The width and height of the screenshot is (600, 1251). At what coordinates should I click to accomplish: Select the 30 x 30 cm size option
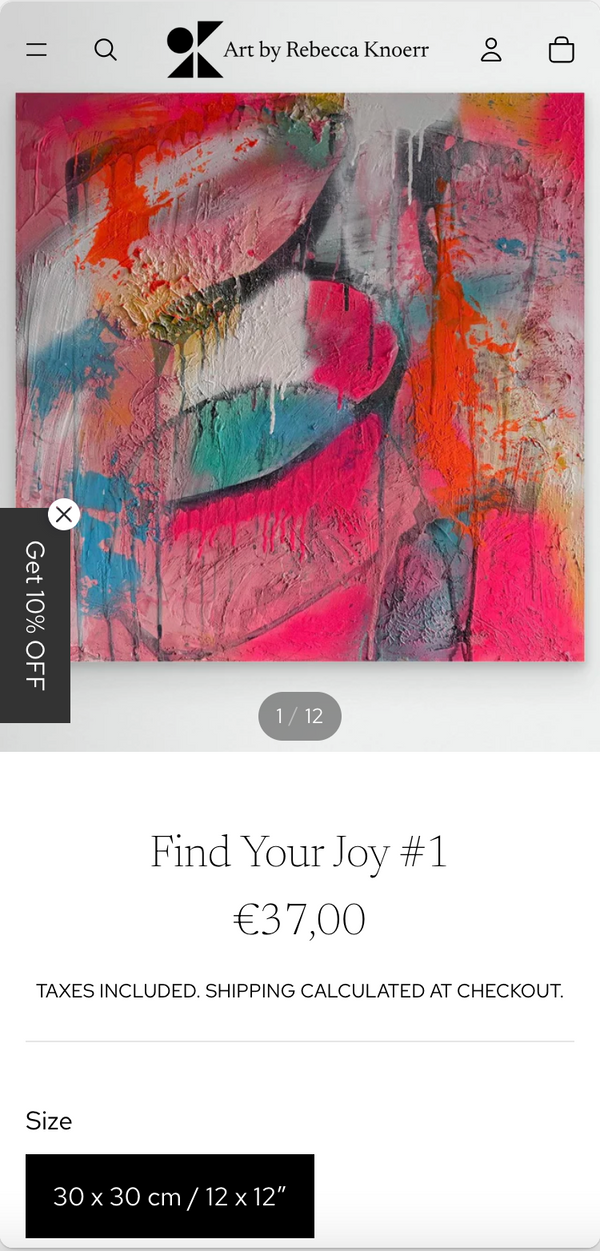tap(170, 1196)
